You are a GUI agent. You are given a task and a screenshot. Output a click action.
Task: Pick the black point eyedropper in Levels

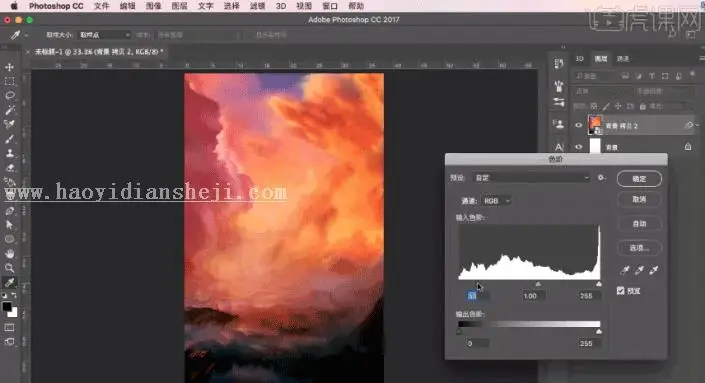coord(625,270)
